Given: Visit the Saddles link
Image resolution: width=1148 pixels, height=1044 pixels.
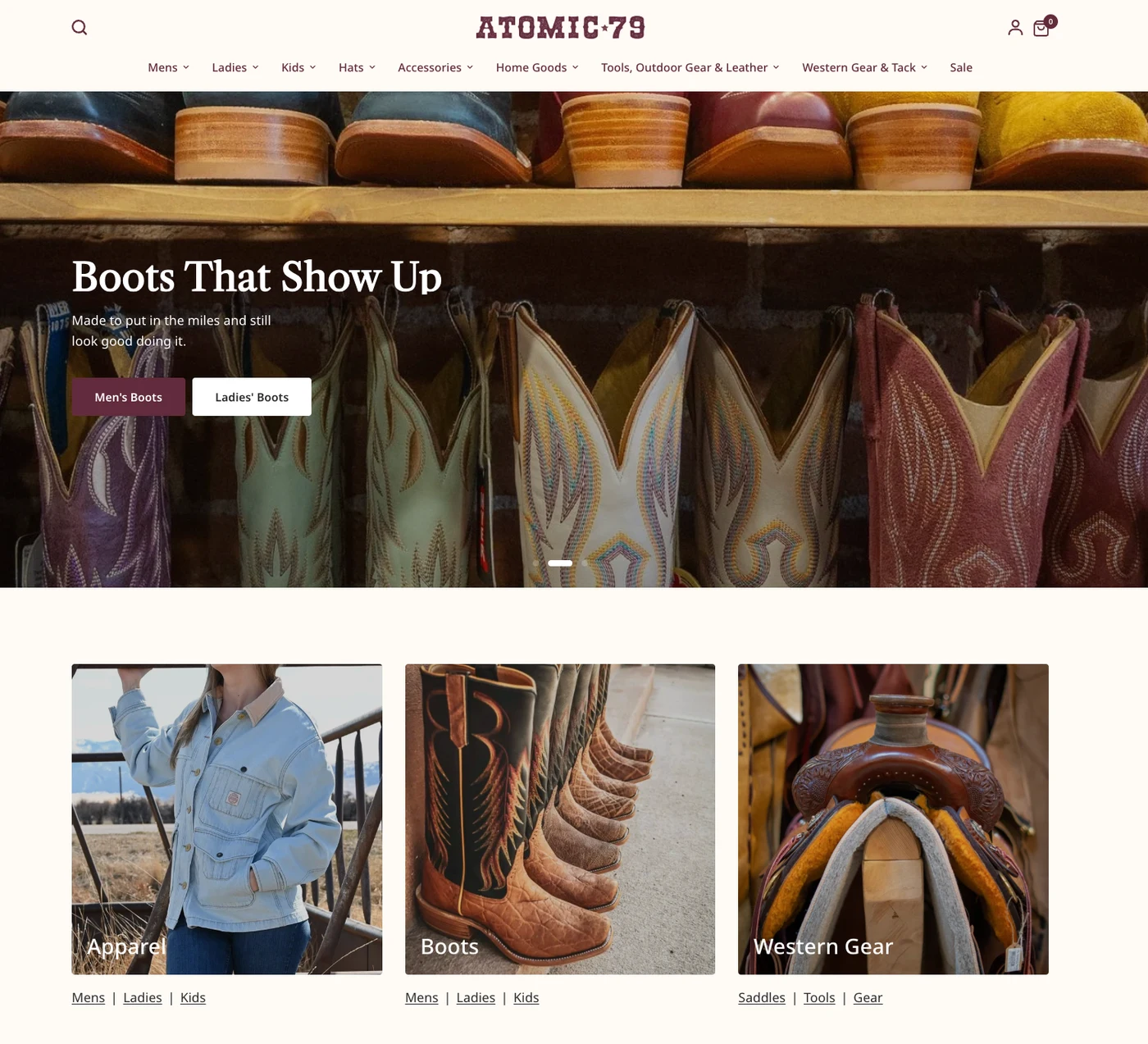Looking at the screenshot, I should tap(762, 997).
